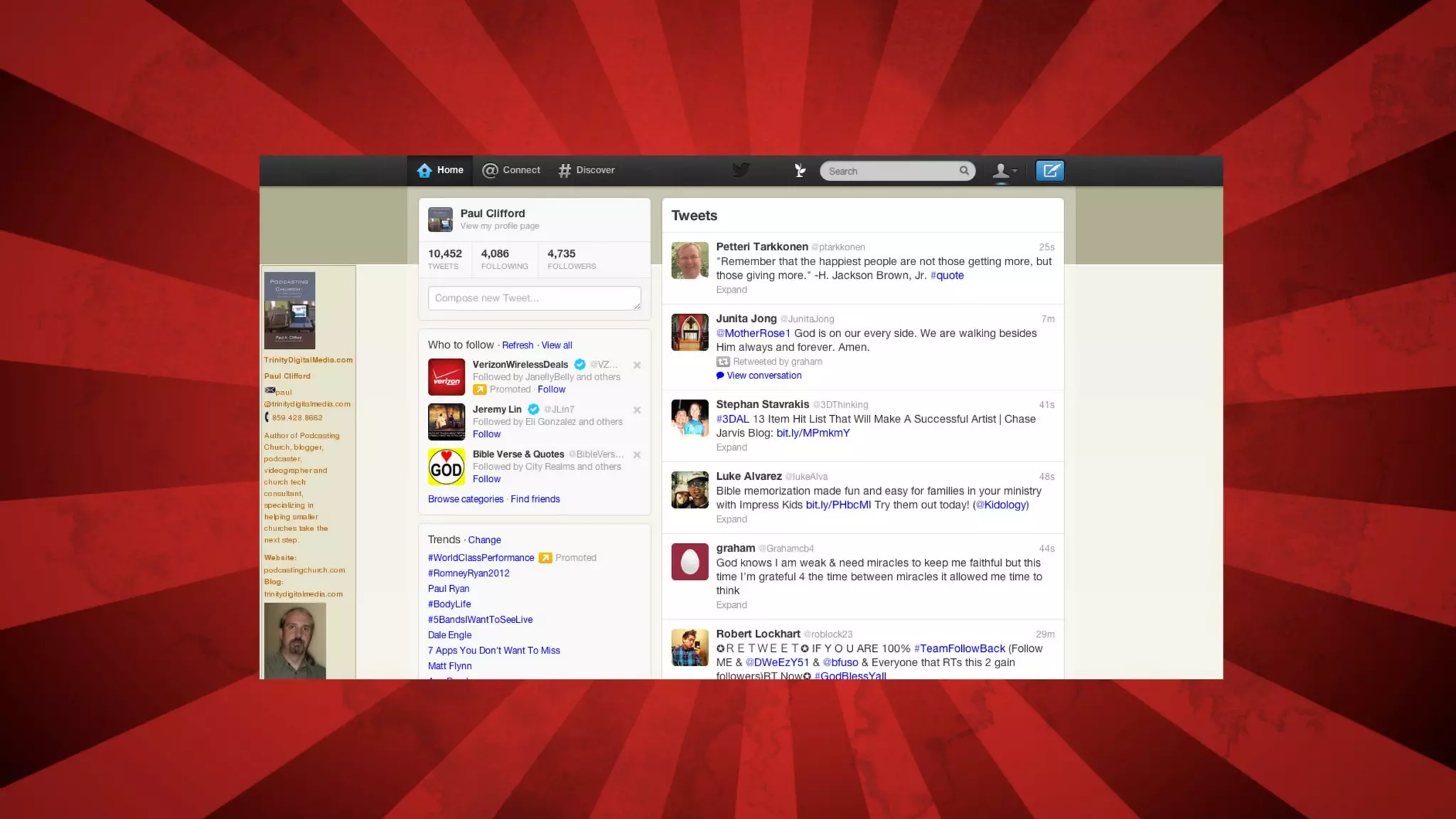Open Stephan Stavrakis's avatar

(690, 418)
